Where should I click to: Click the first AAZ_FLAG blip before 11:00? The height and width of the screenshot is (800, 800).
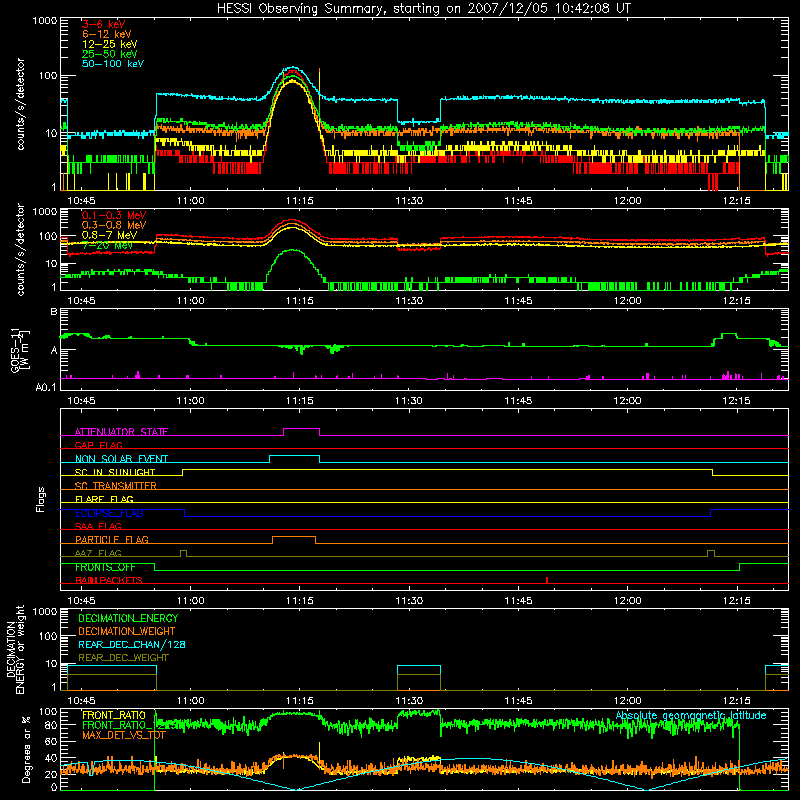click(184, 553)
